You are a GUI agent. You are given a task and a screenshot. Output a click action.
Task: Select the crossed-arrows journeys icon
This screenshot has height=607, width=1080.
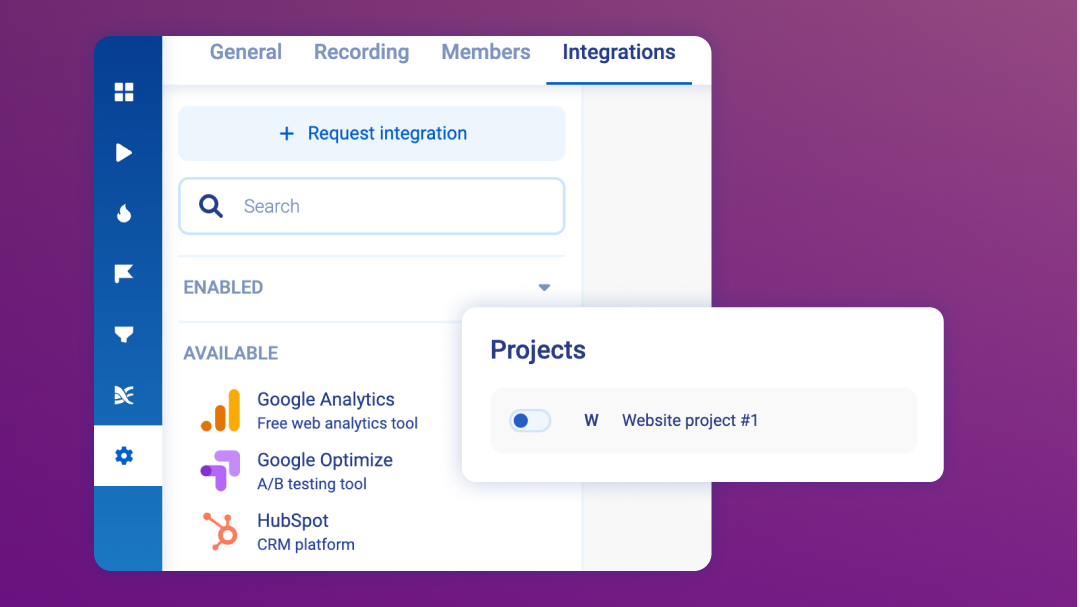coord(124,395)
